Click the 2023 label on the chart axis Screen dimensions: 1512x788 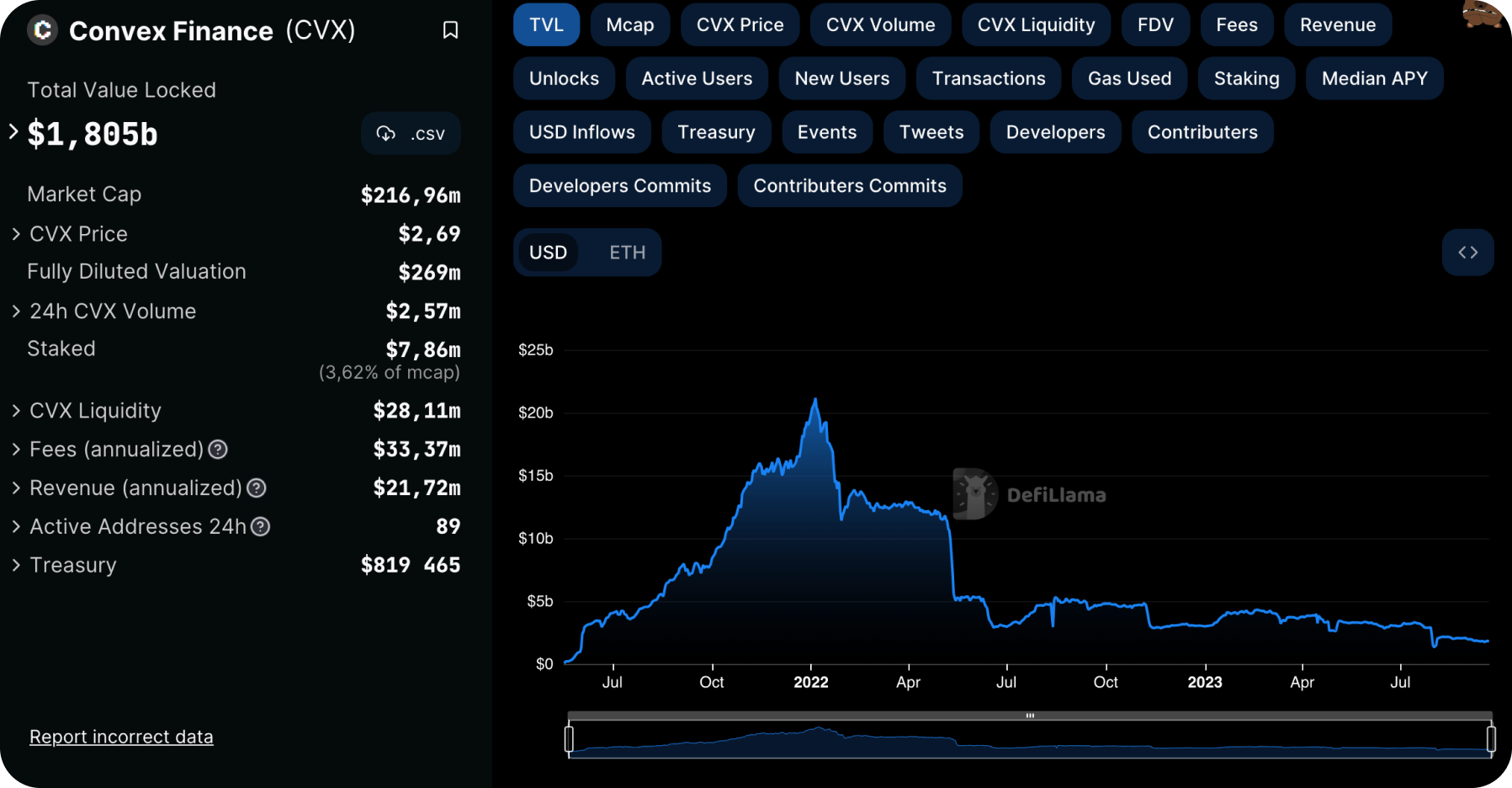(x=1204, y=683)
